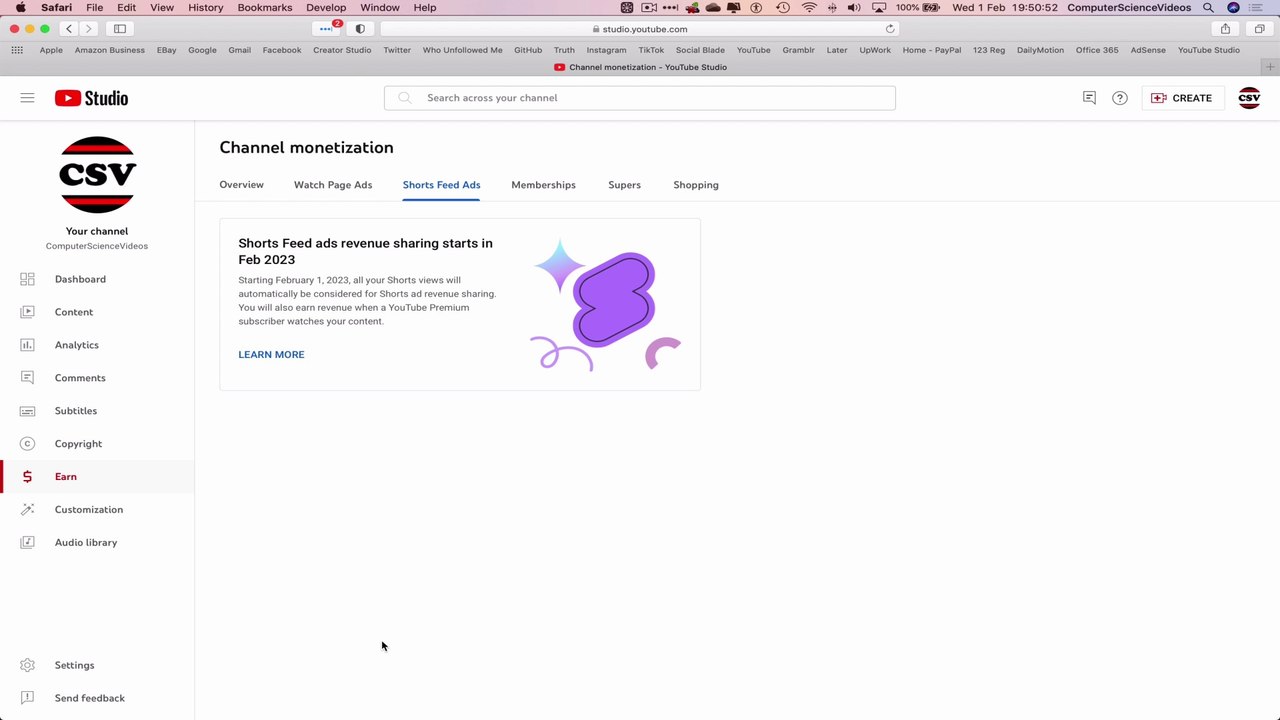Click the Send feedback icon

coord(27,698)
